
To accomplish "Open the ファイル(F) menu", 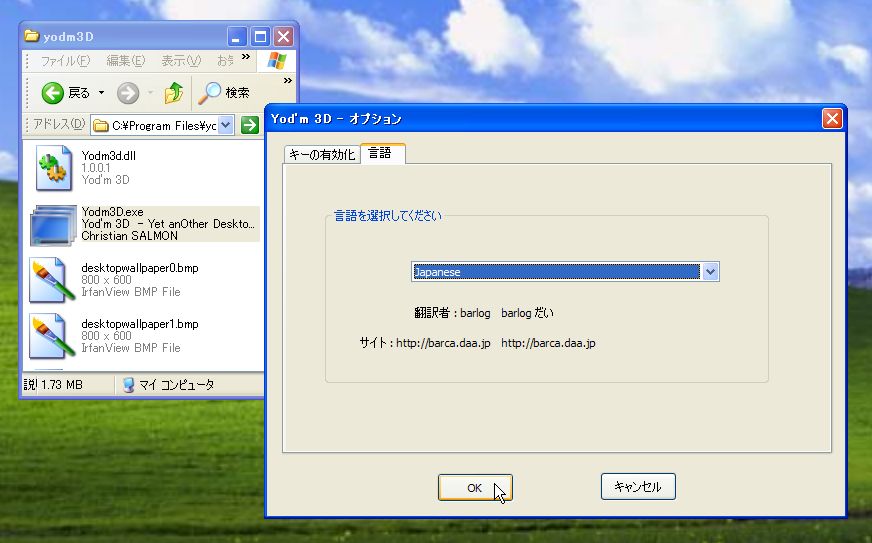I will pos(65,61).
